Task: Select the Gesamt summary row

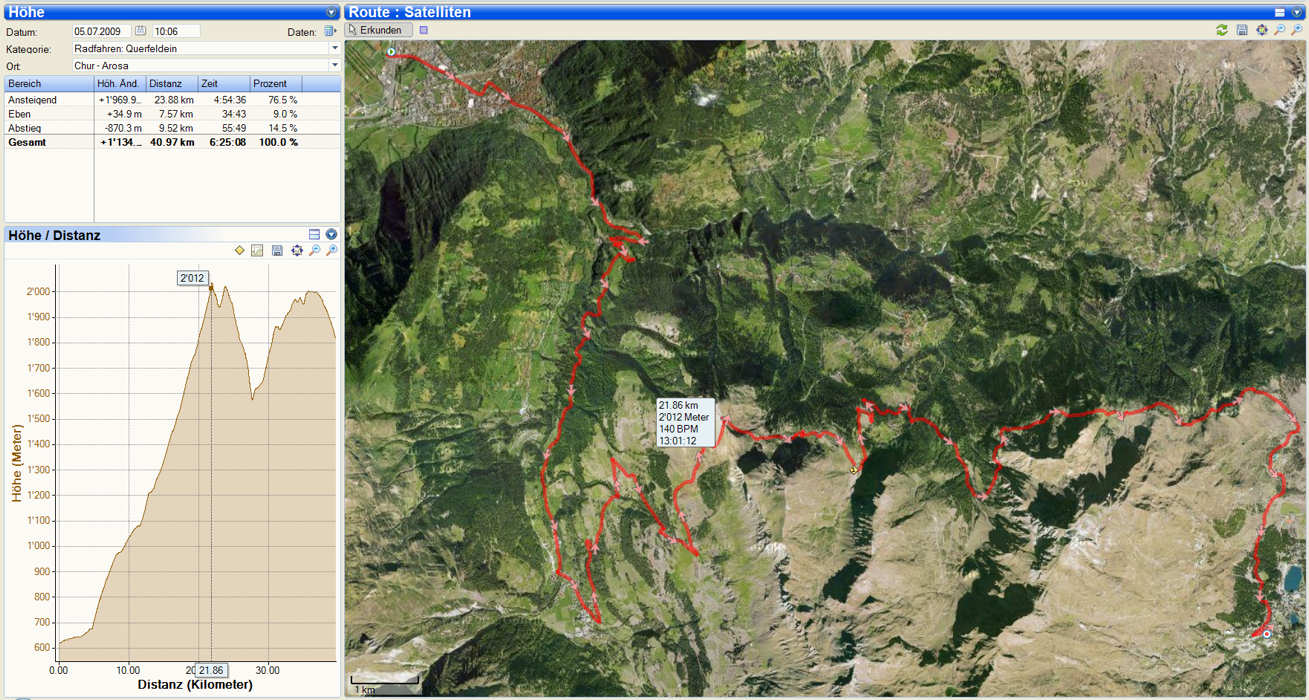Action: pyautogui.click(x=172, y=142)
